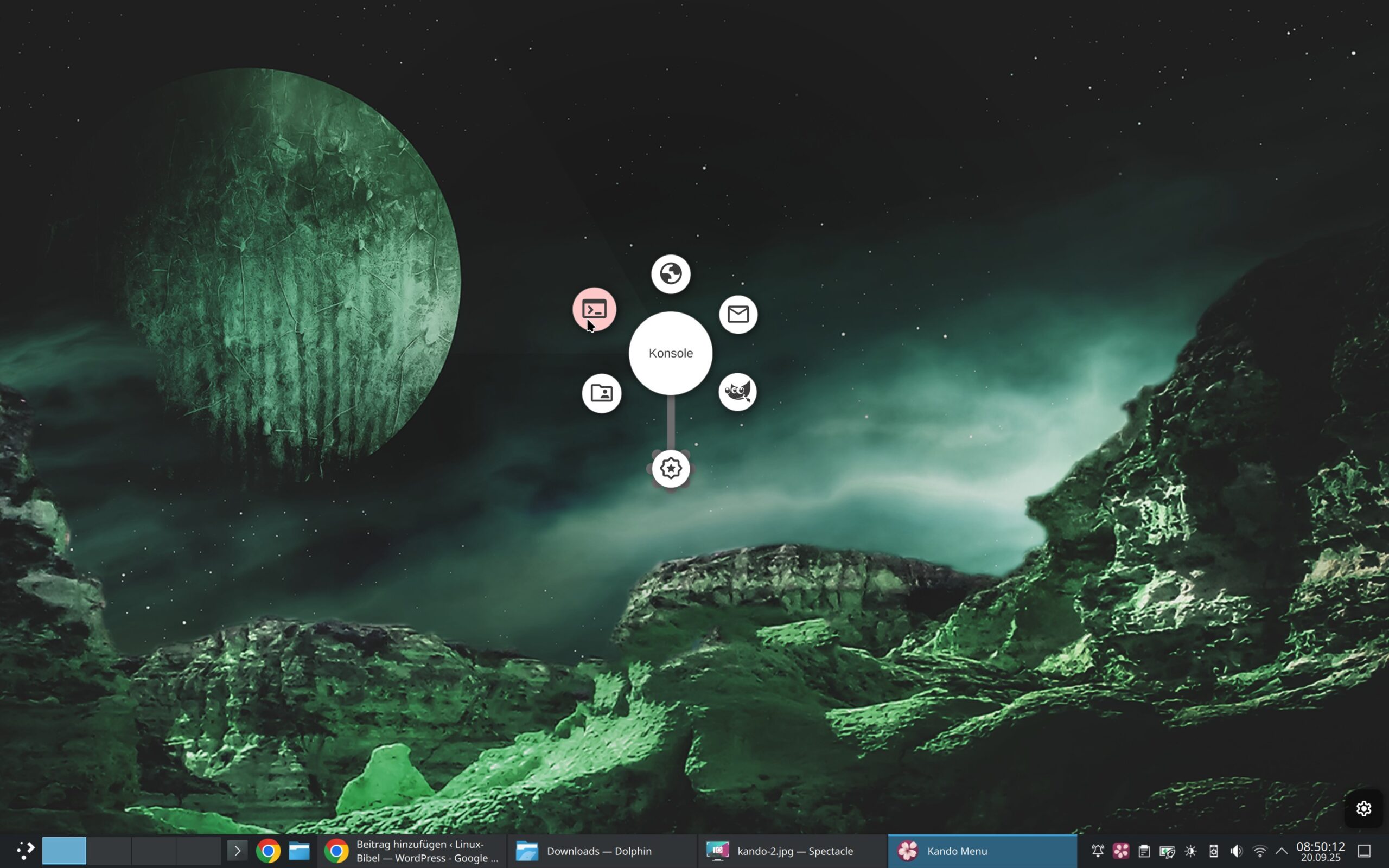Switch to the fourth virtual desktop in pager

199,851
